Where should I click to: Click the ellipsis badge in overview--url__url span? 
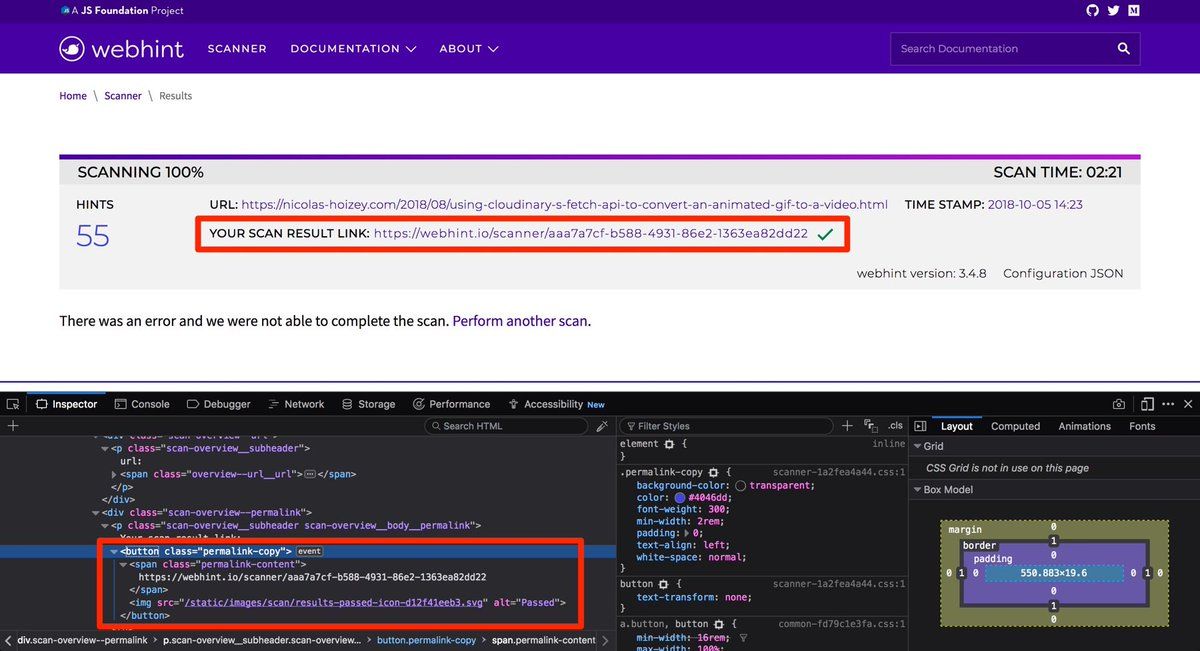(x=310, y=474)
